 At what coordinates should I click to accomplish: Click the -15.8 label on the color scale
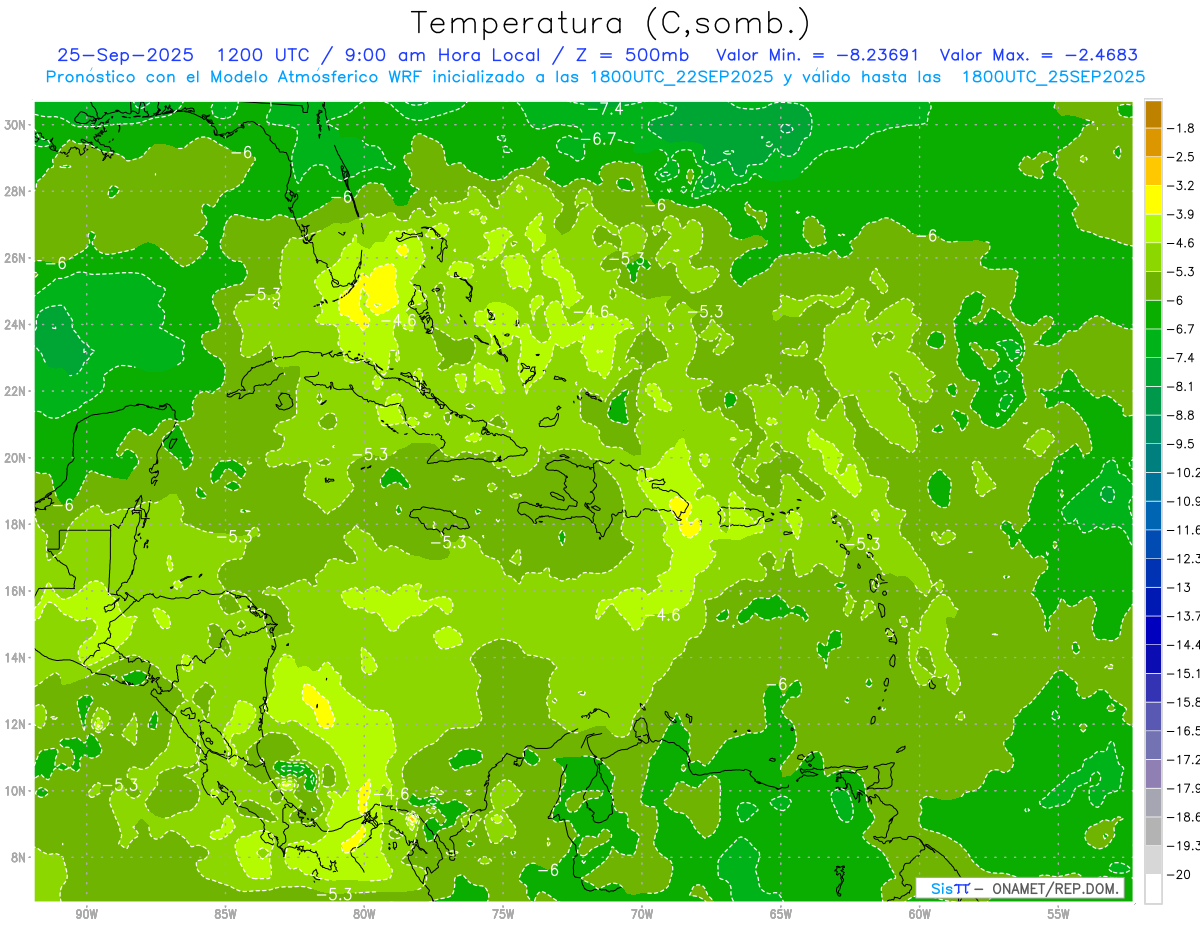pos(1184,702)
